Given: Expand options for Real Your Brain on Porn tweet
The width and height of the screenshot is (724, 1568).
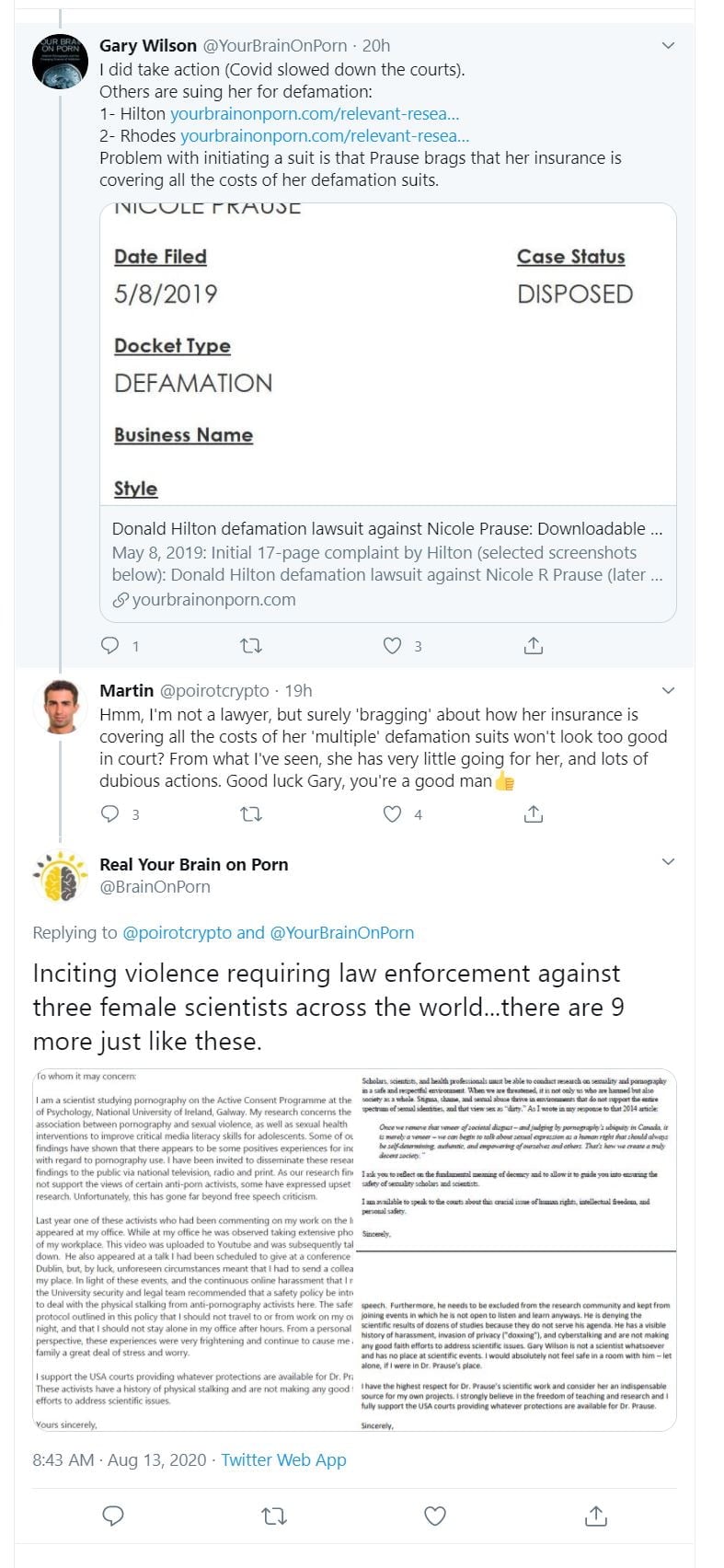Looking at the screenshot, I should (669, 862).
